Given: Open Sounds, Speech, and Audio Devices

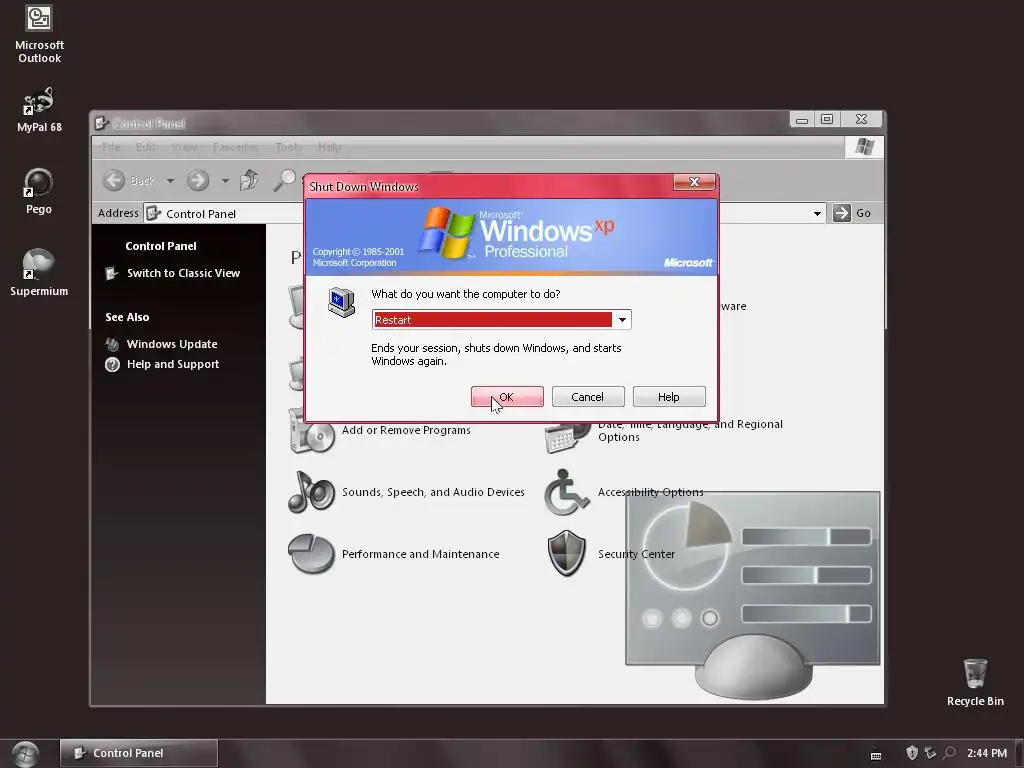Looking at the screenshot, I should point(433,492).
